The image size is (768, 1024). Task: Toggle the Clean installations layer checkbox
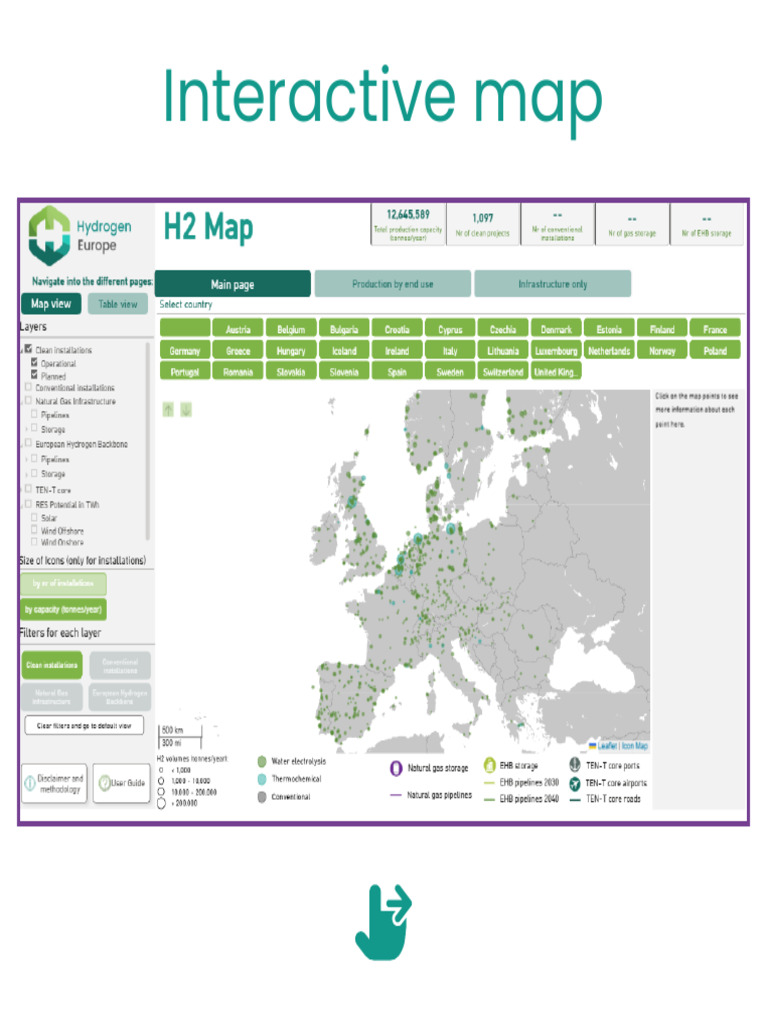28,349
